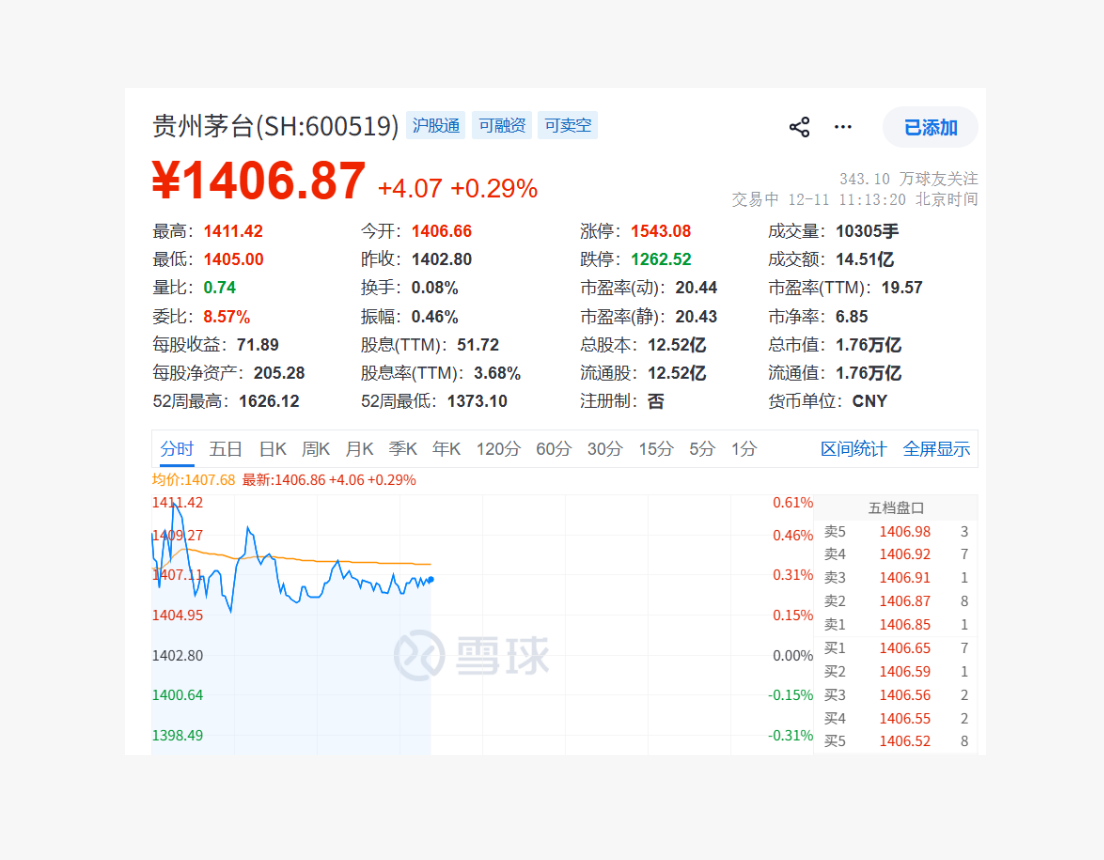The width and height of the screenshot is (1104, 860).
Task: Switch to the 周K weekly chart tab
Action: [x=315, y=449]
